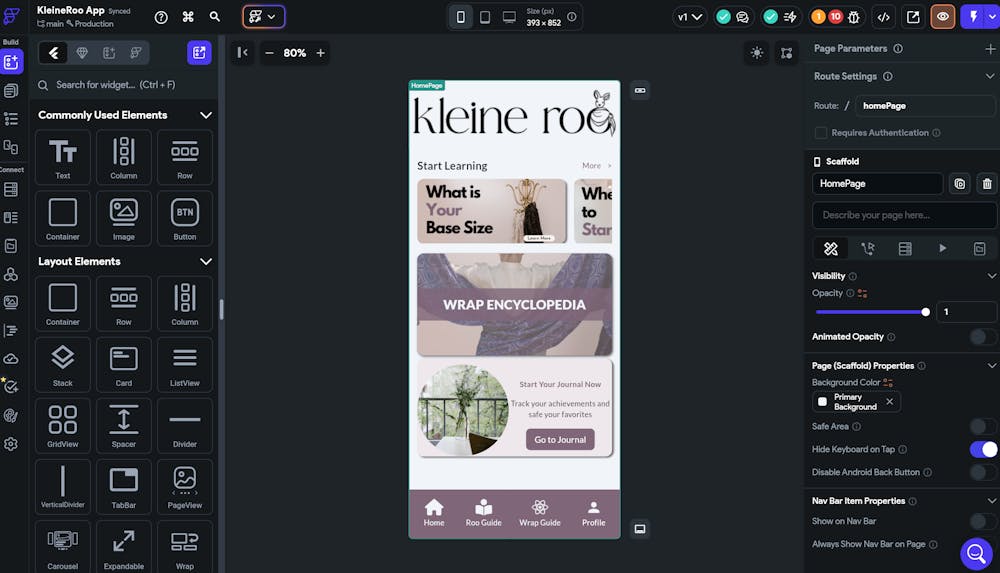
Task: Delete the HomePage scaffold via trash icon
Action: (987, 184)
